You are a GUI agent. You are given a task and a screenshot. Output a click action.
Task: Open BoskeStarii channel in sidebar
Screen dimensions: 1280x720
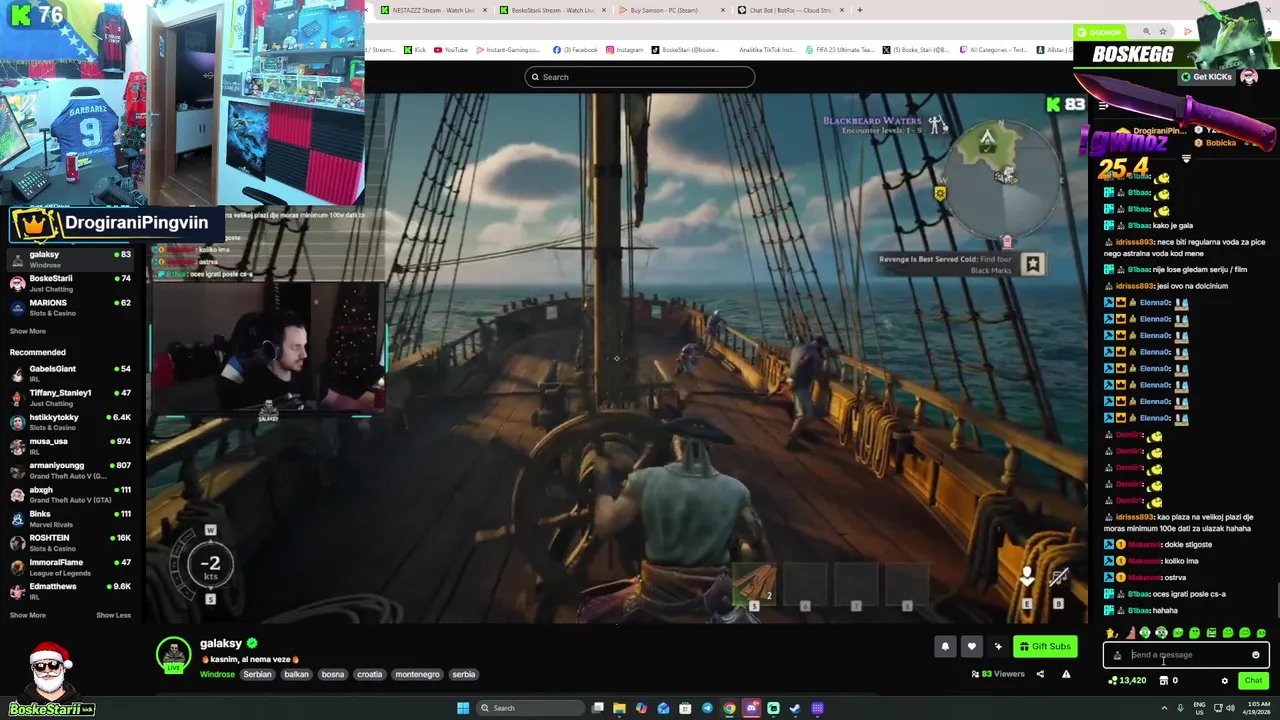point(70,283)
